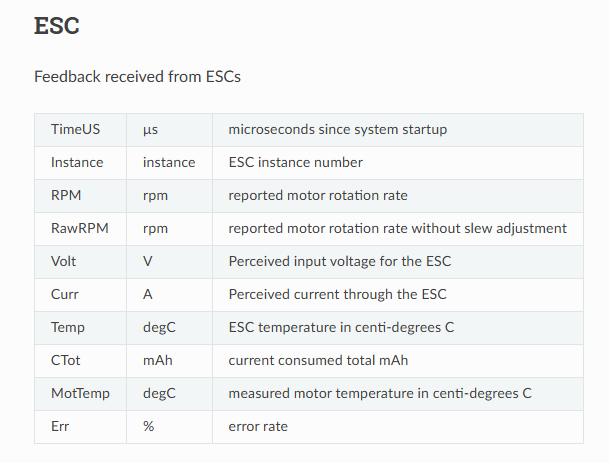This screenshot has height=463, width=609.
Task: Select the MotTemp field name cell
Action: tap(80, 394)
